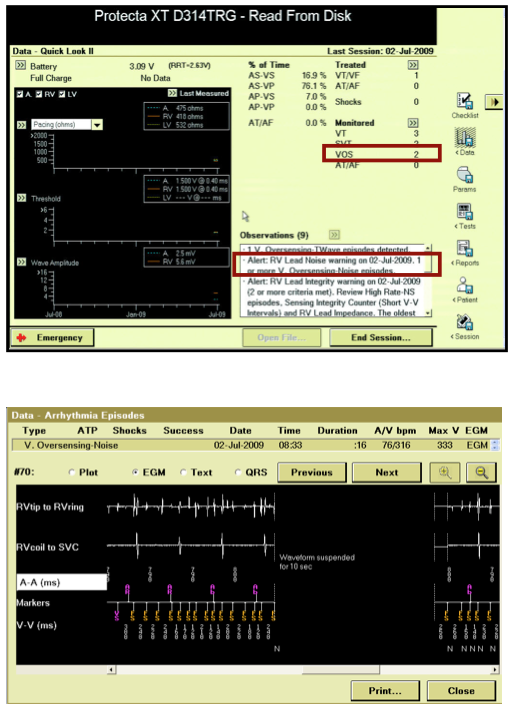The image size is (512, 711).
Task: Click the EGM scrollbar left arrow
Action: 112,669
